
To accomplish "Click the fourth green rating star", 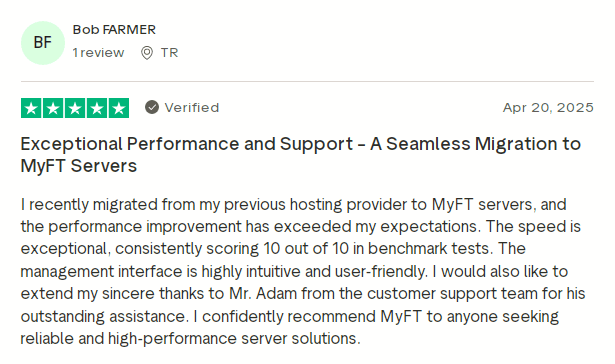I will pos(97,108).
